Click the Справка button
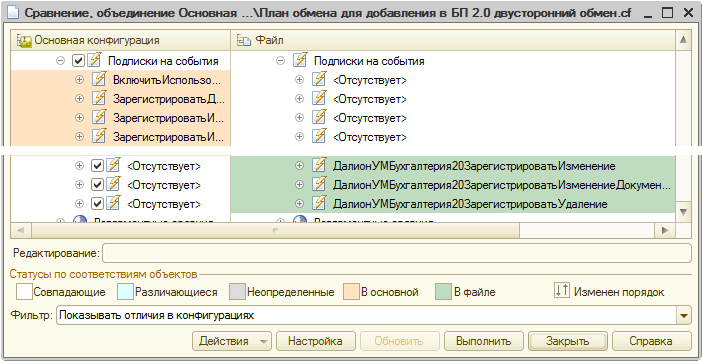Image resolution: width=702 pixels, height=361 pixels. pyautogui.click(x=651, y=341)
